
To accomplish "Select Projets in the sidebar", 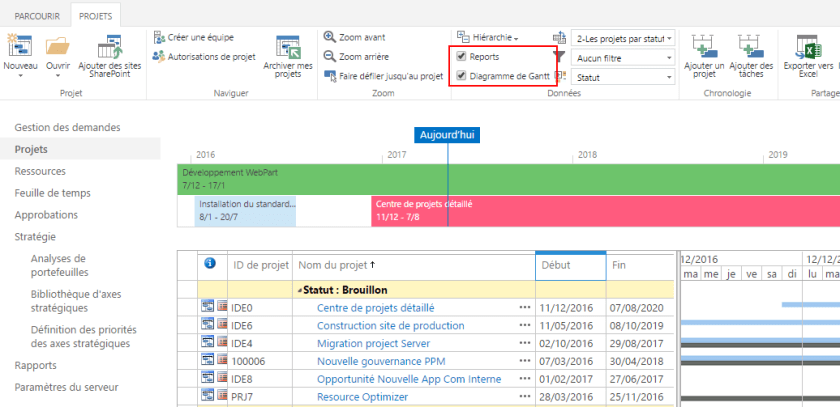I will (x=31, y=149).
